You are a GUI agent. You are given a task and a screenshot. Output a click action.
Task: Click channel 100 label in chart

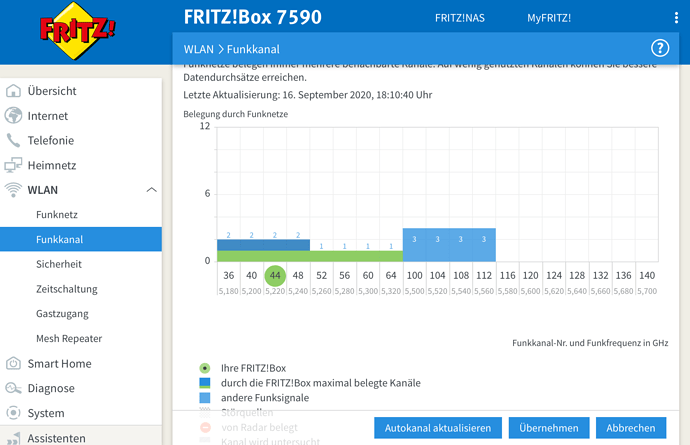[x=414, y=276]
